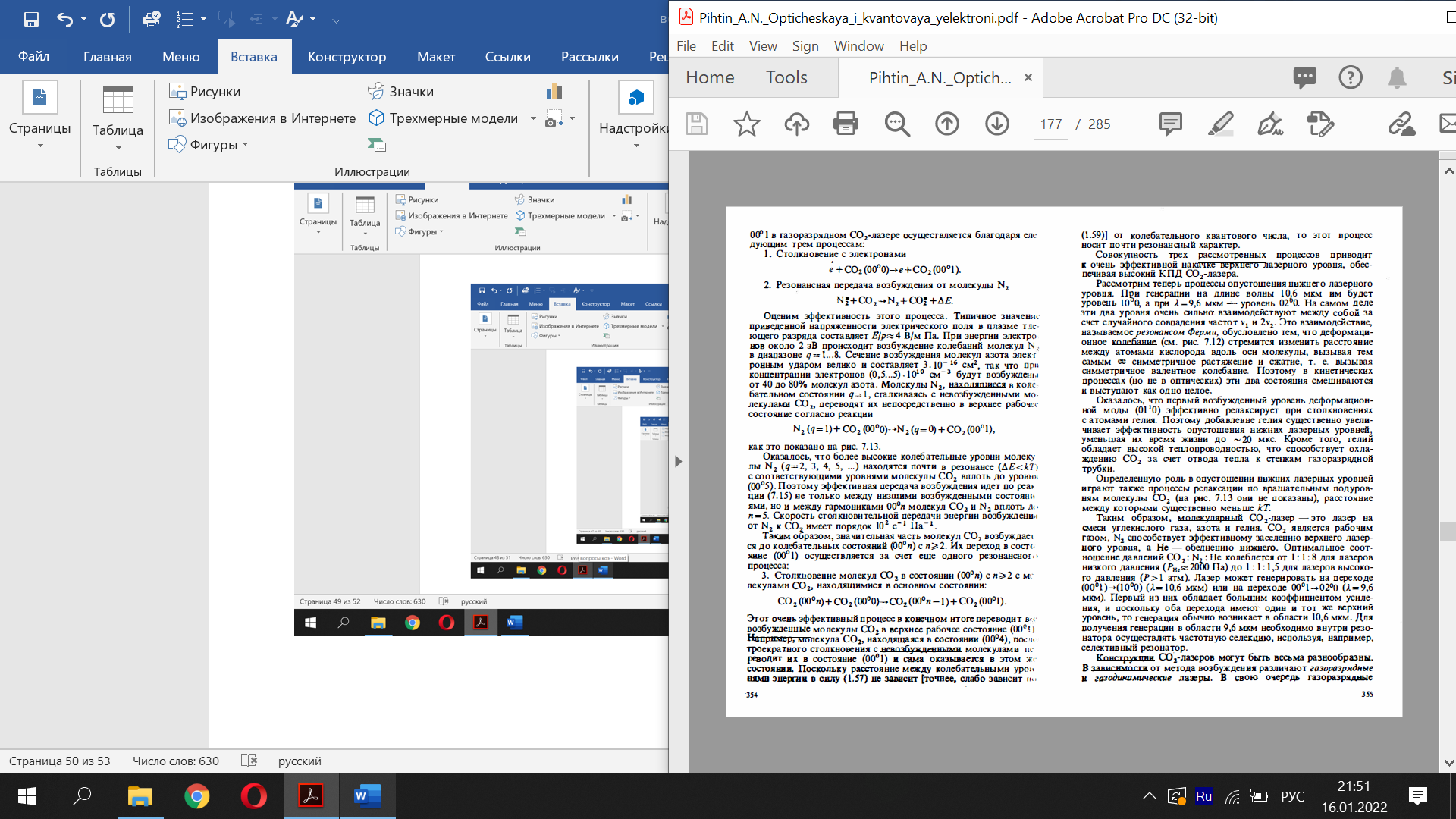Click 'Страница 50 из 53' in the status bar
Viewport: 1456px width, 819px height.
[x=60, y=761]
